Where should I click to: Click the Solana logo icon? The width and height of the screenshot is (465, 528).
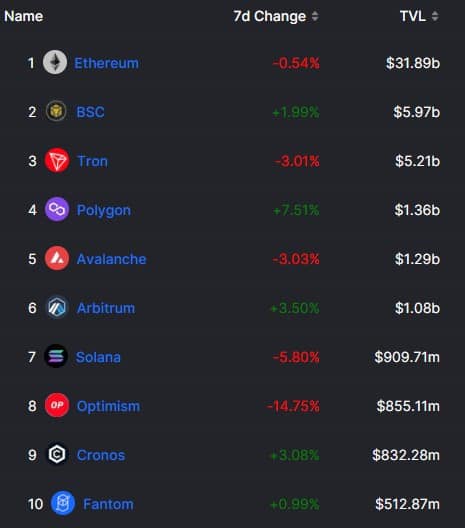point(56,356)
